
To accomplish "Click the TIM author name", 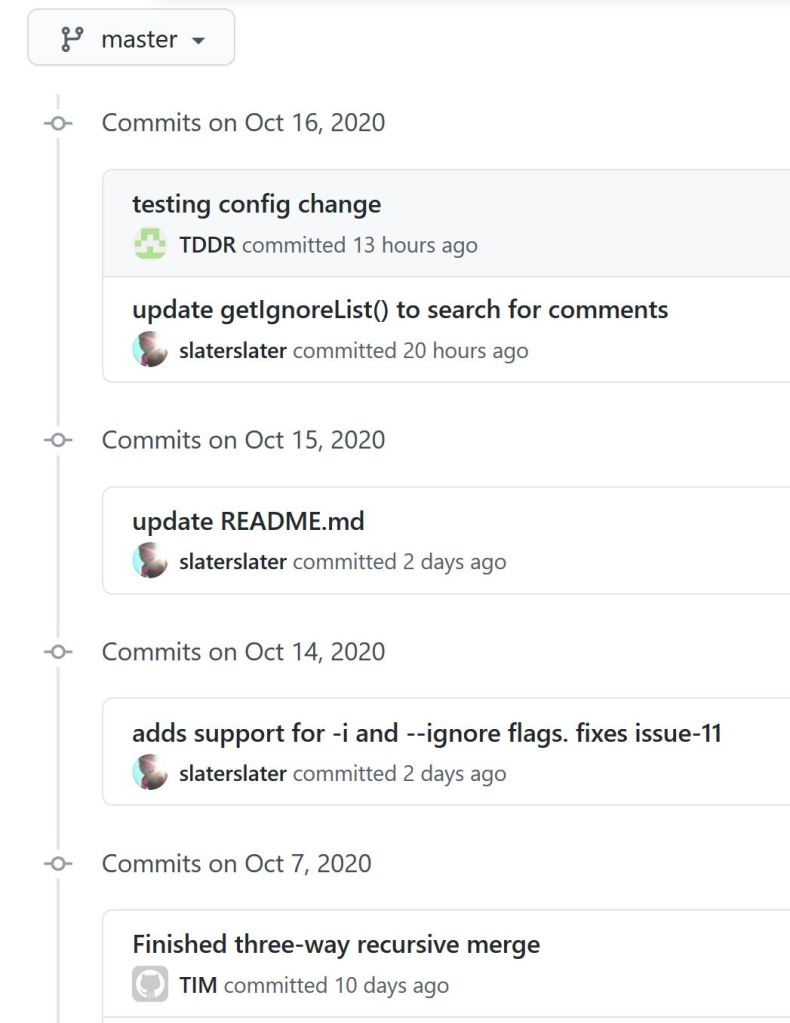I will click(x=199, y=985).
